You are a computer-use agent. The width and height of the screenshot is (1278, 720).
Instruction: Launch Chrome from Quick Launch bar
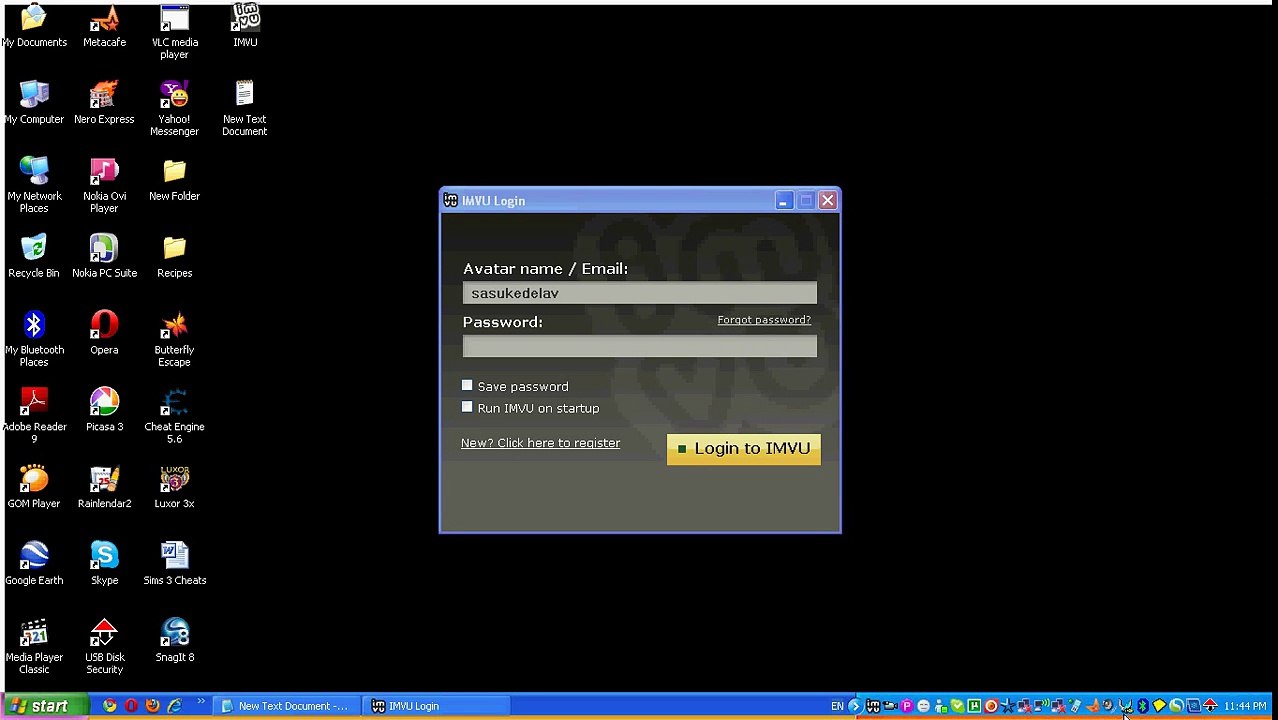point(109,706)
